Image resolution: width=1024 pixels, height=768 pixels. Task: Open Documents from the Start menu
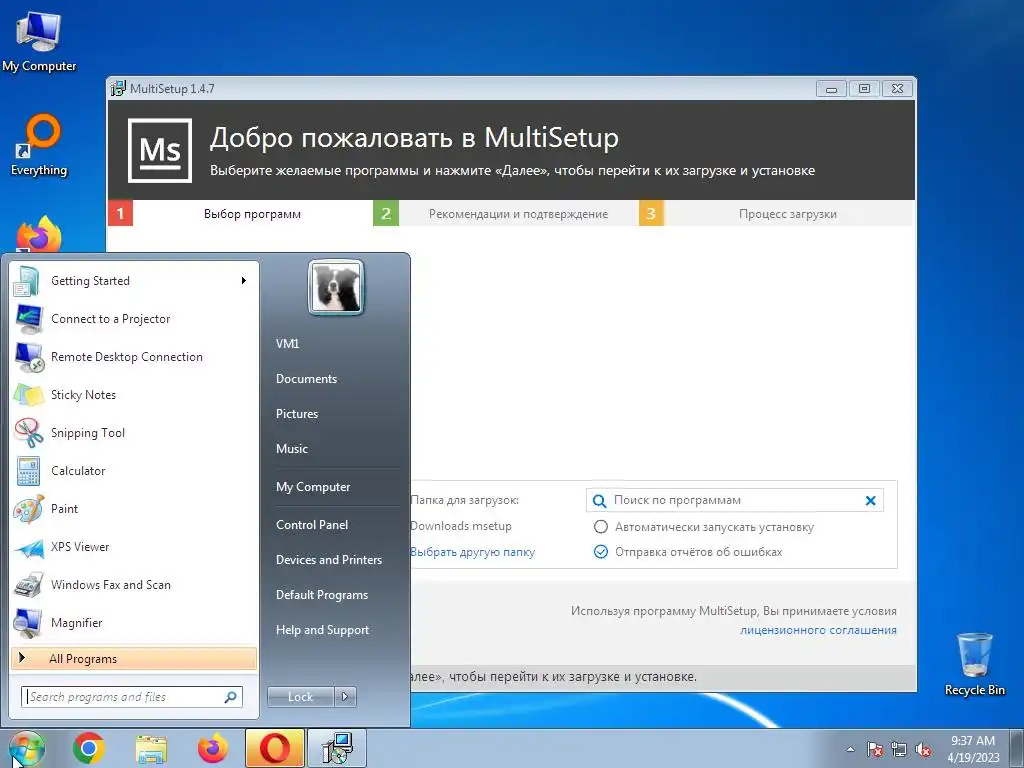(x=306, y=379)
